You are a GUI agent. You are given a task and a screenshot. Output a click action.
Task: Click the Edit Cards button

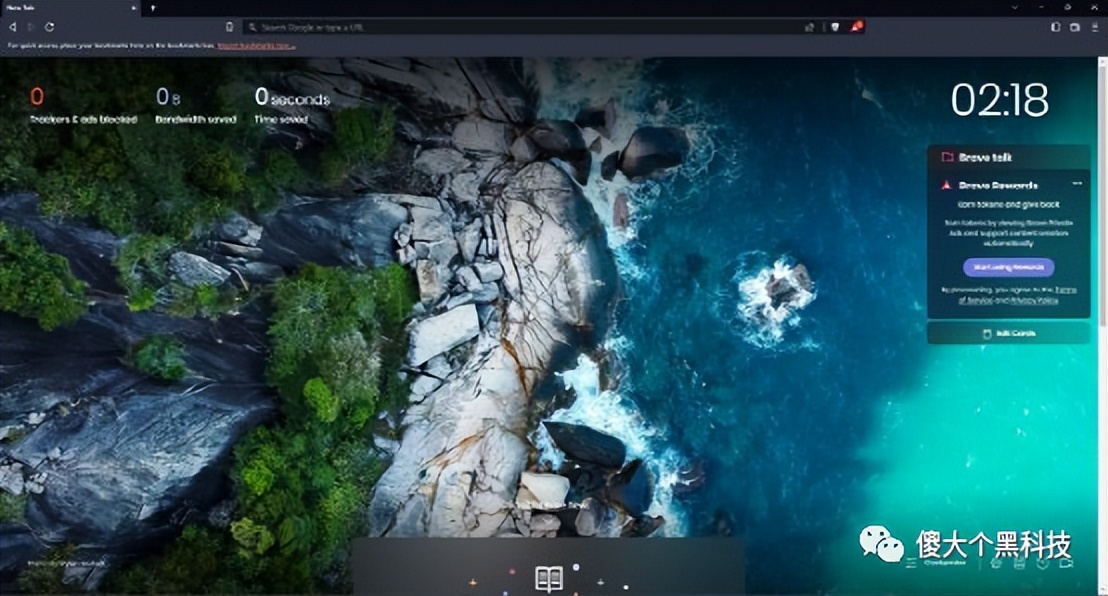click(x=1008, y=333)
